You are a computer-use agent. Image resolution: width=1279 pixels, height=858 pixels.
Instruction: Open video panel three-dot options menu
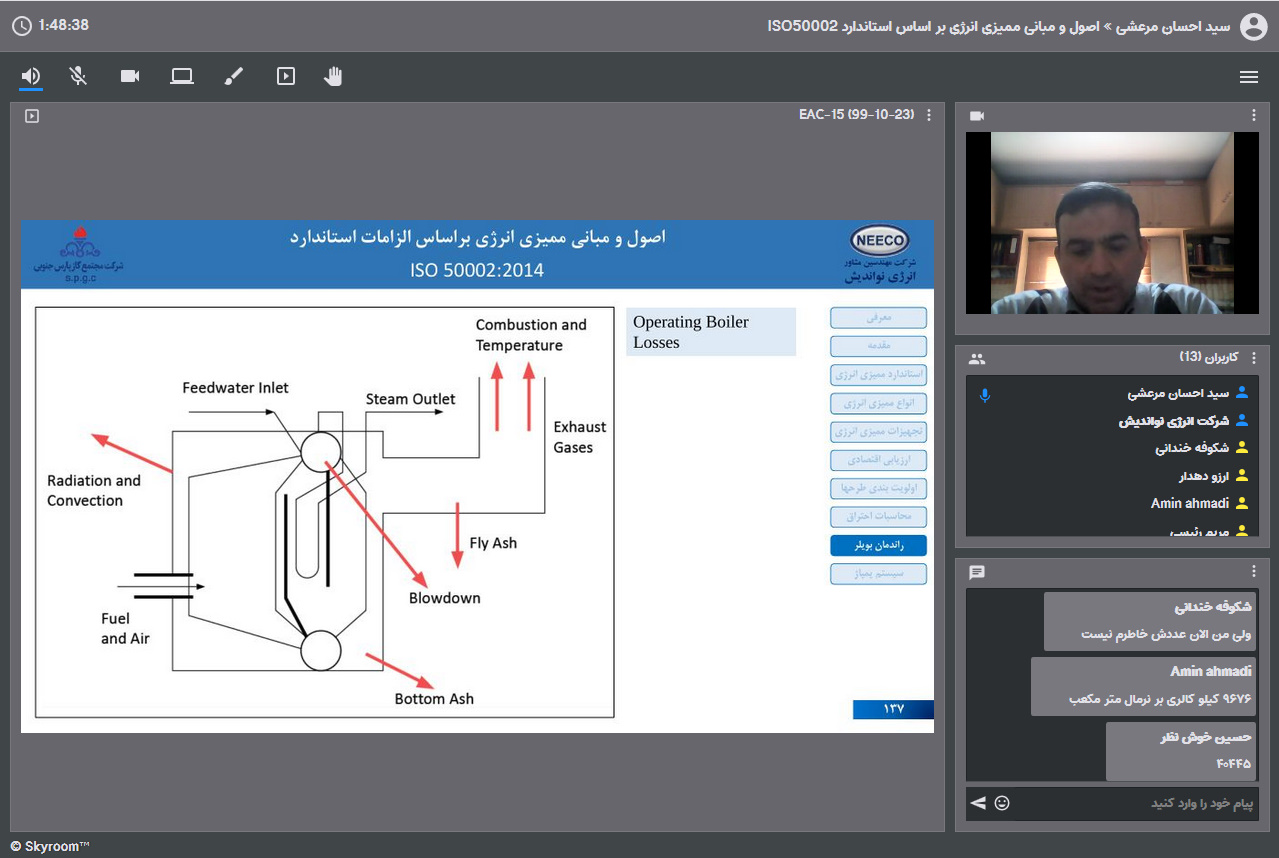pos(1254,116)
